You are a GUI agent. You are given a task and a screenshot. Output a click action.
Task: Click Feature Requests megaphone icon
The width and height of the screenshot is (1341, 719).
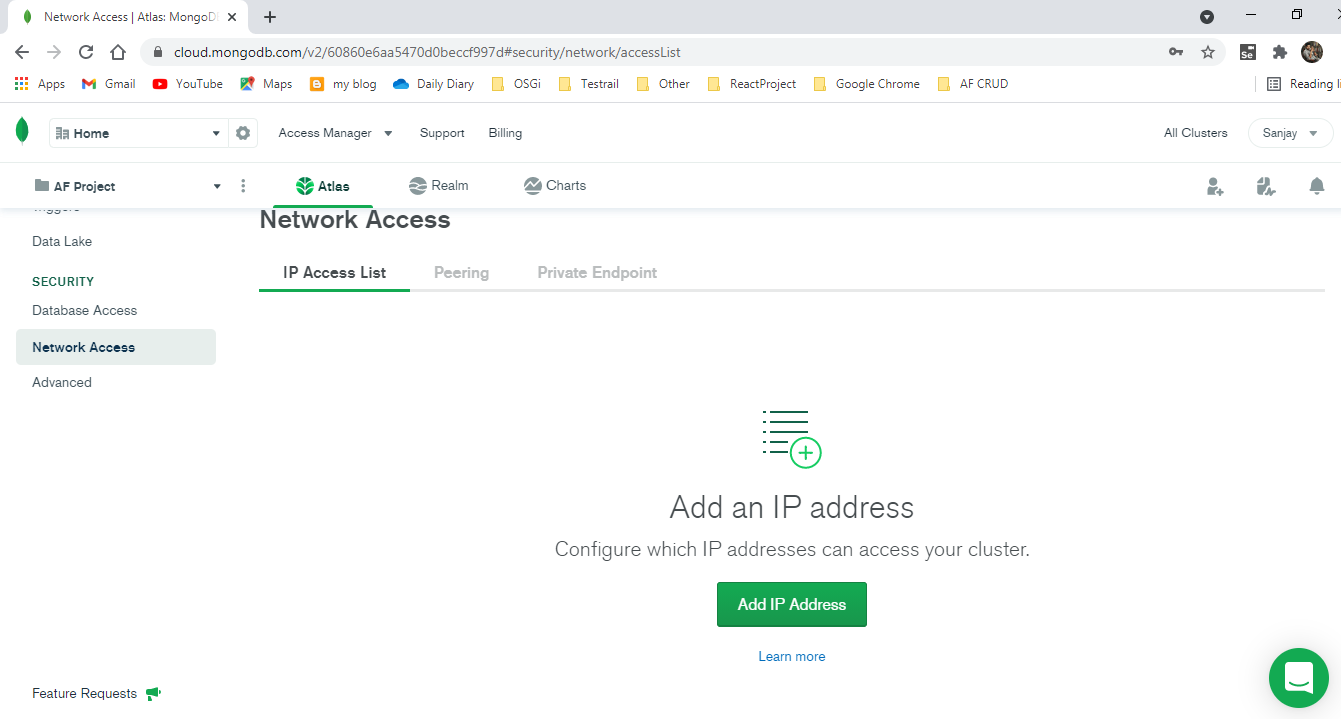[x=153, y=693]
